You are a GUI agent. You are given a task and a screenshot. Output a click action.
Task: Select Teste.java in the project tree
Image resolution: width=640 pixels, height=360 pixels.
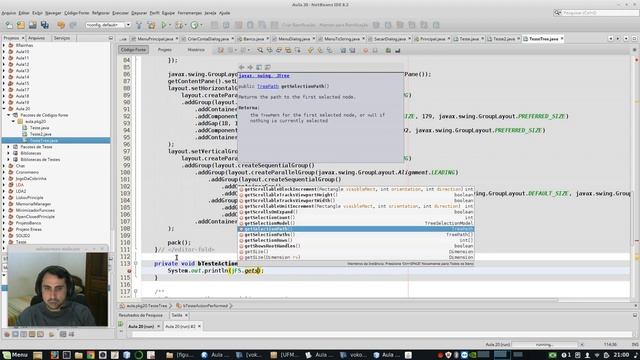coord(39,128)
